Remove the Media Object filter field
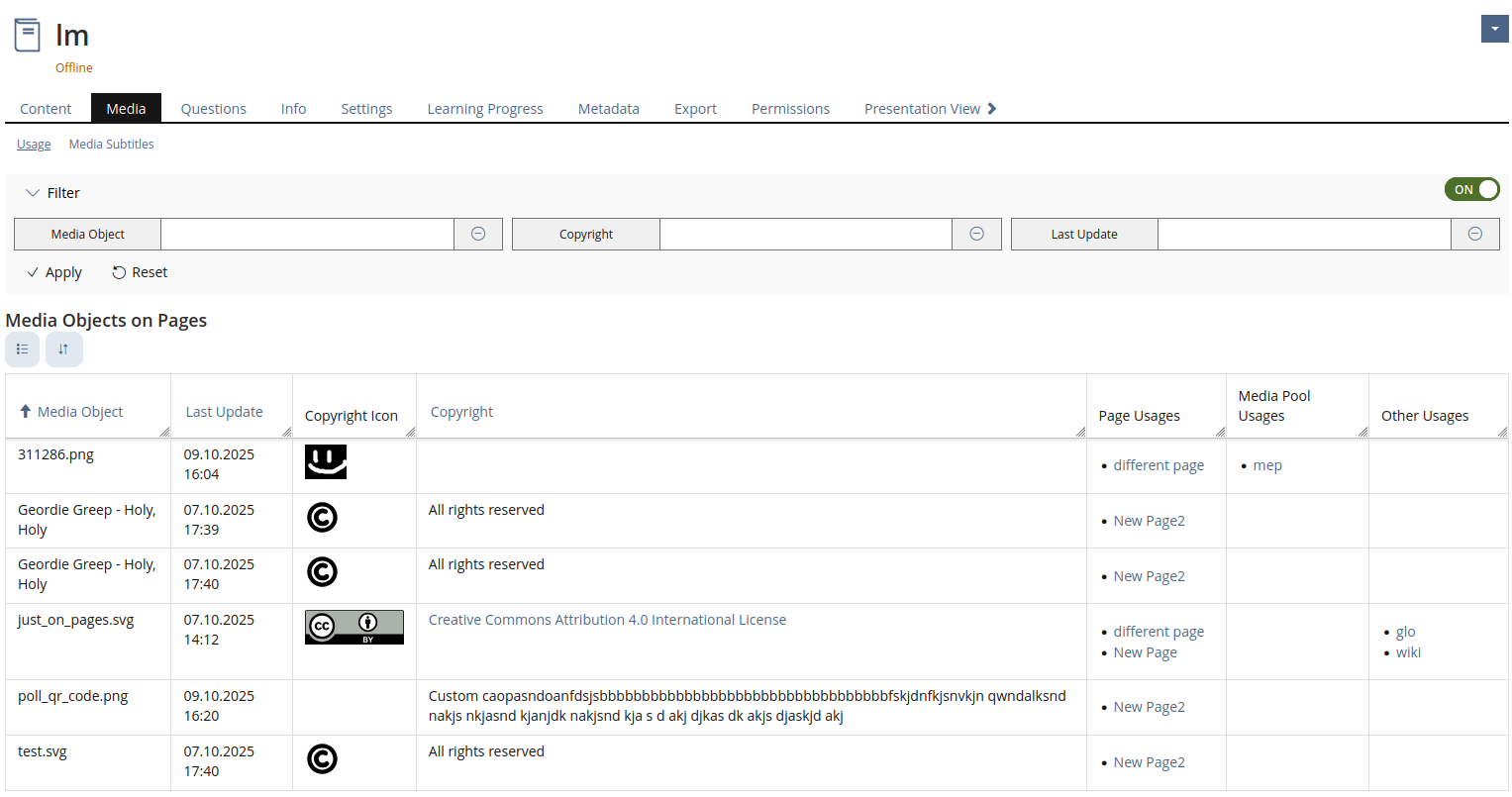The image size is (1512, 797). (478, 235)
